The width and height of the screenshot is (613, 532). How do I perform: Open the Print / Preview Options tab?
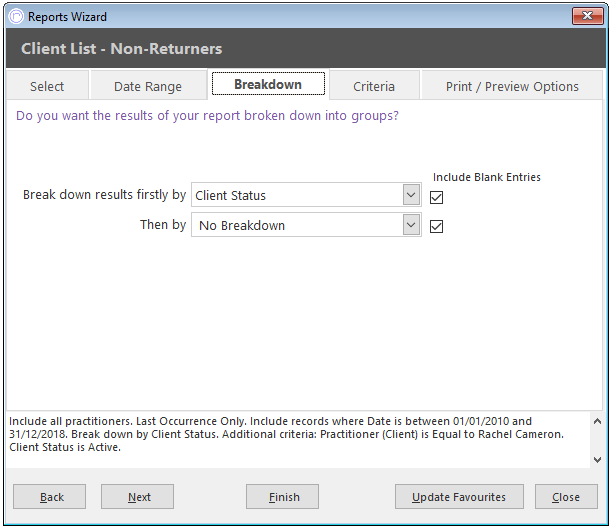pos(512,86)
